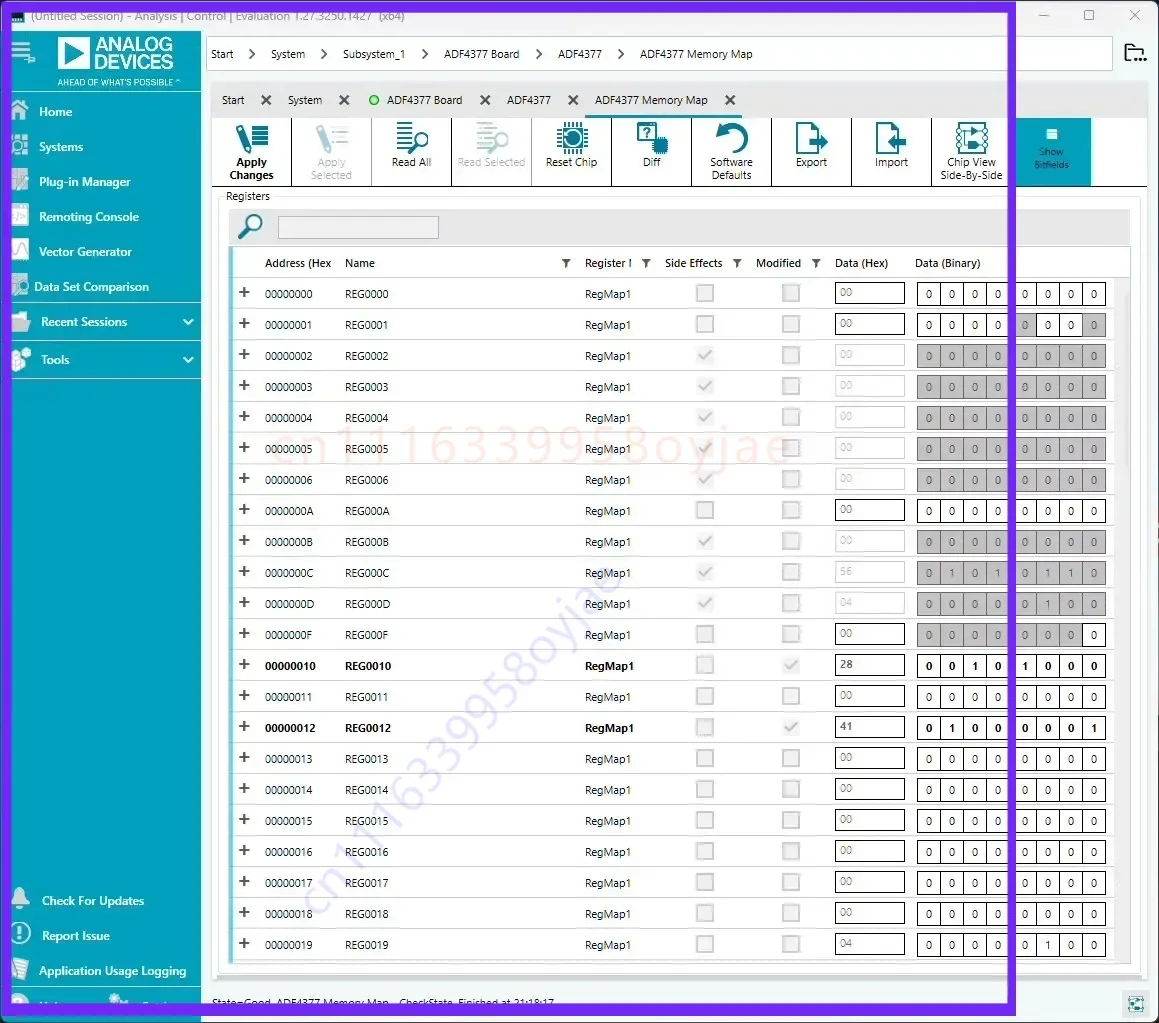Expand register row REG0010
1159x1023 pixels.
click(x=244, y=665)
